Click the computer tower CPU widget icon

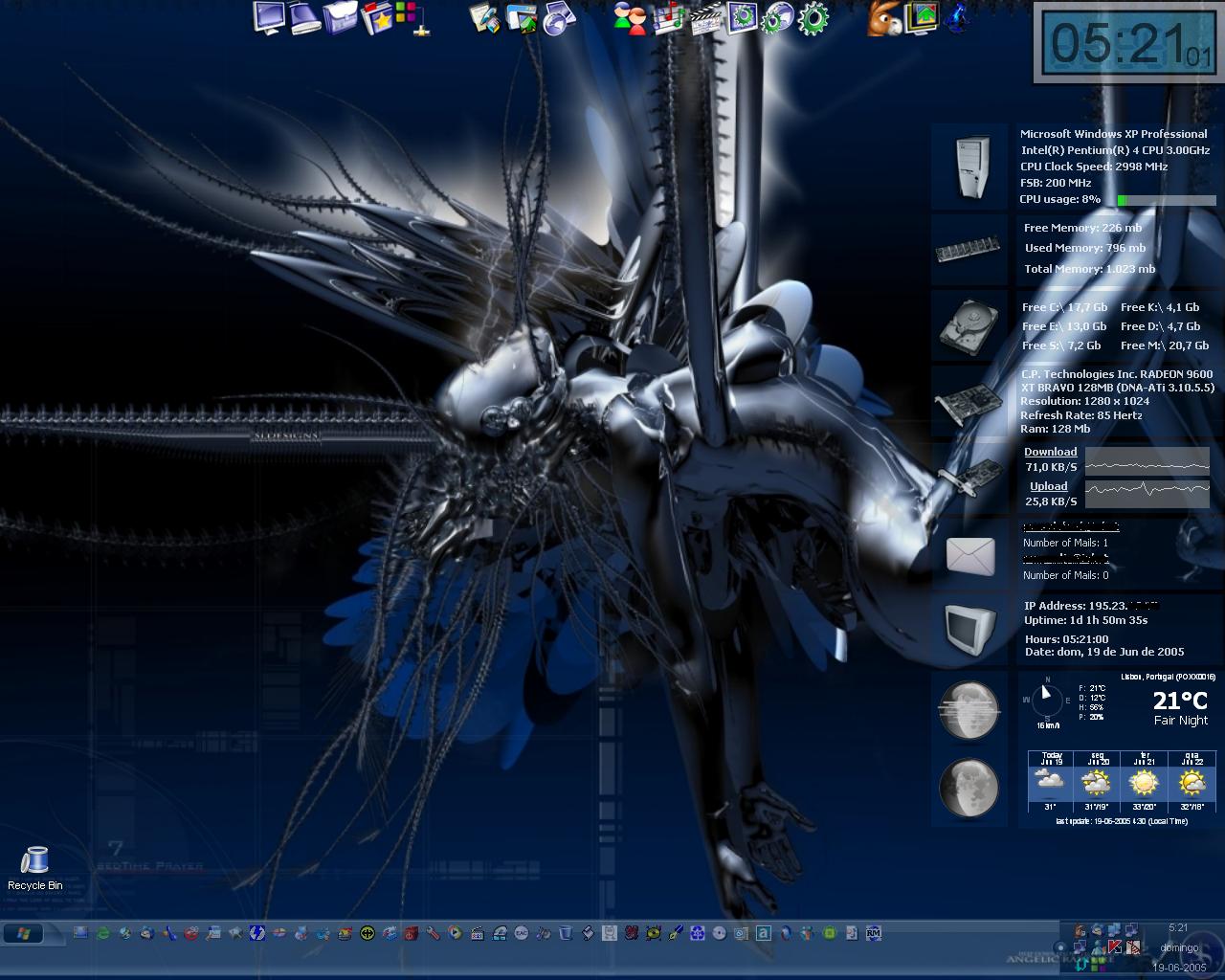969,167
